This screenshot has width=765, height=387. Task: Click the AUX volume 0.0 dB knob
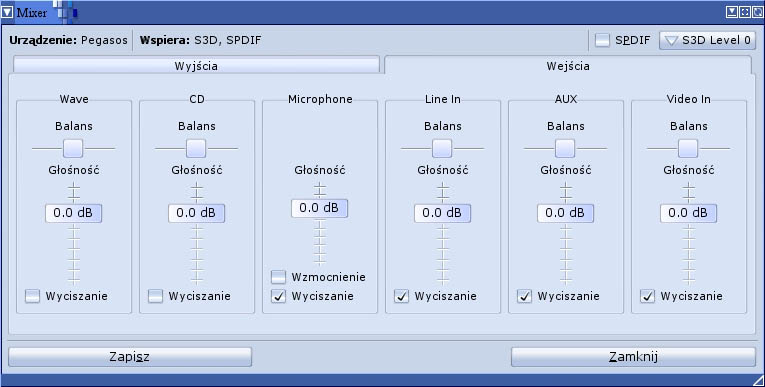click(x=565, y=213)
